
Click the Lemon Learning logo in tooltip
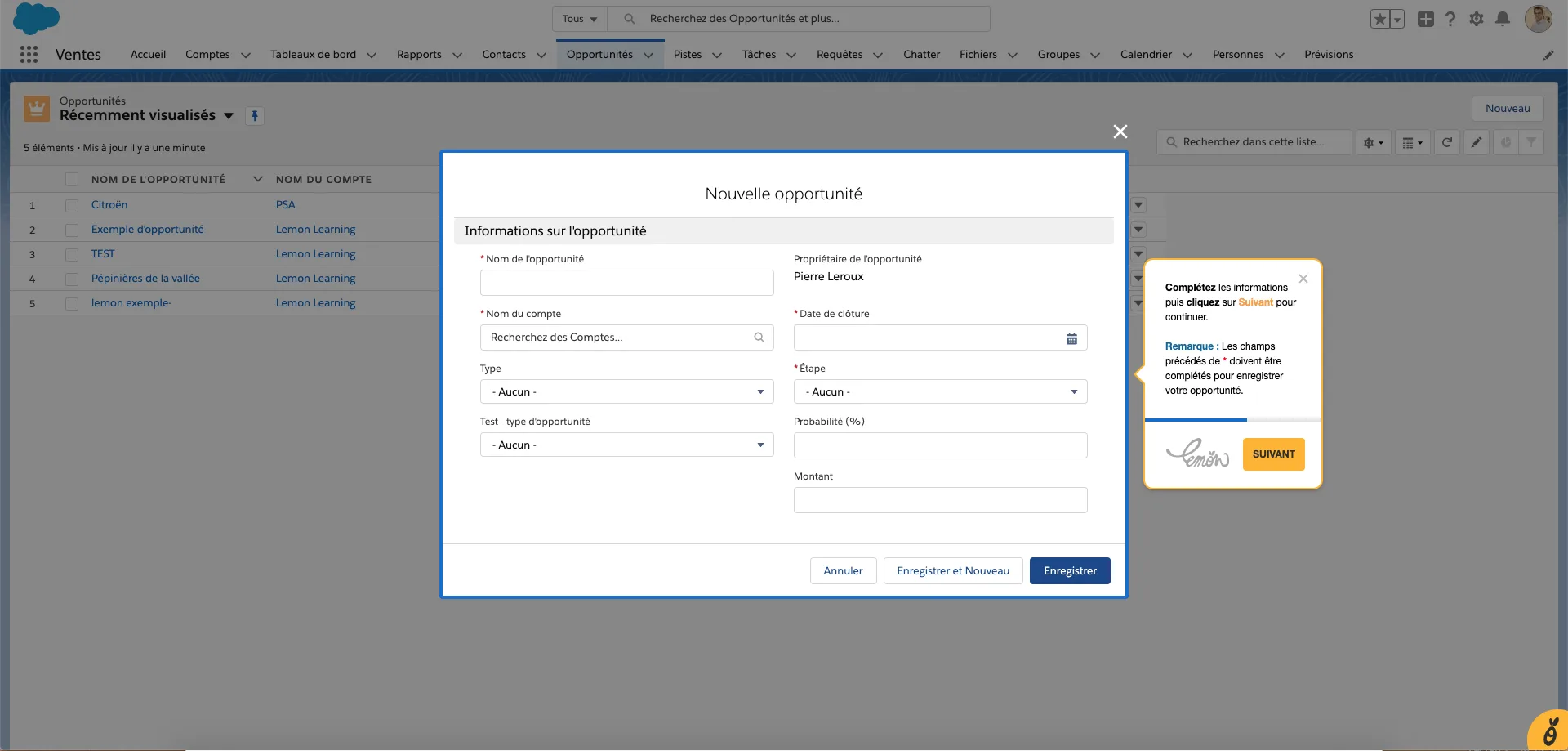(1197, 454)
